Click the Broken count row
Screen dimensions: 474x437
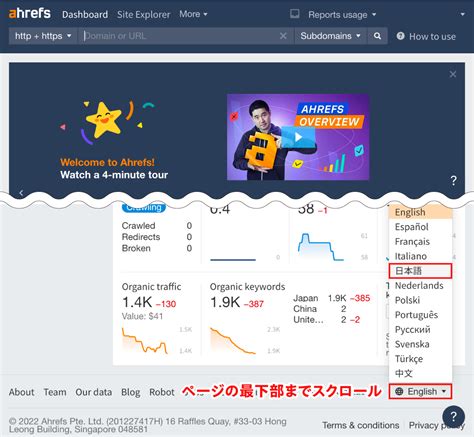(x=157, y=248)
